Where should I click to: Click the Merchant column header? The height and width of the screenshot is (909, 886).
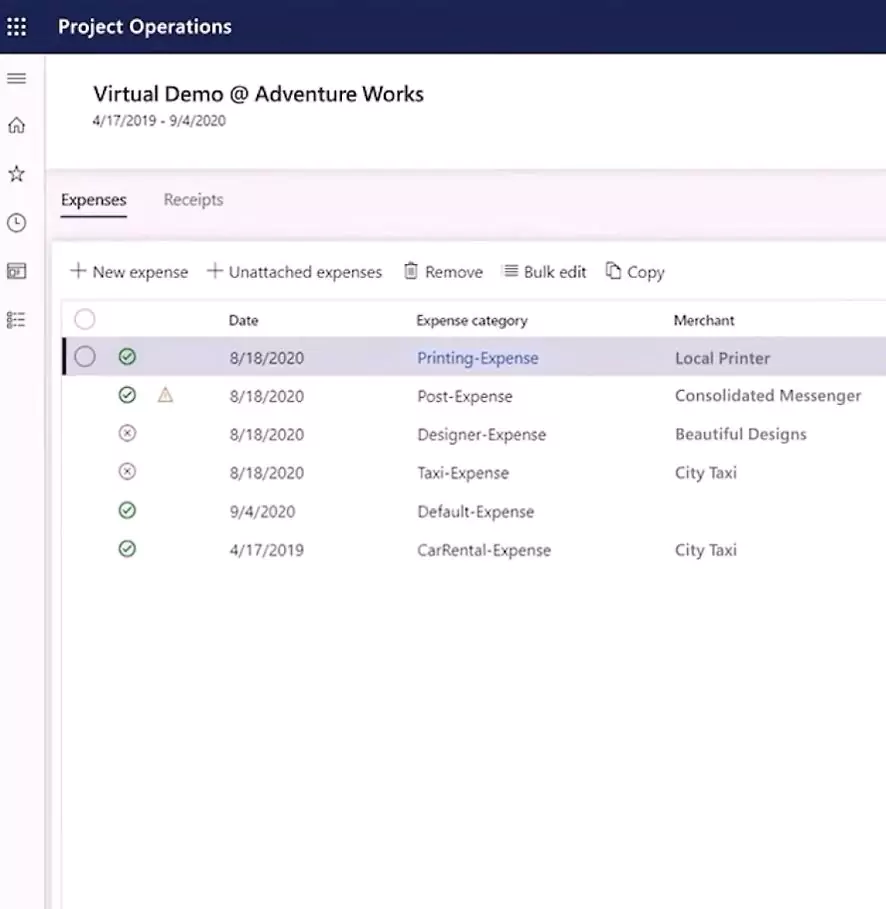click(x=704, y=321)
